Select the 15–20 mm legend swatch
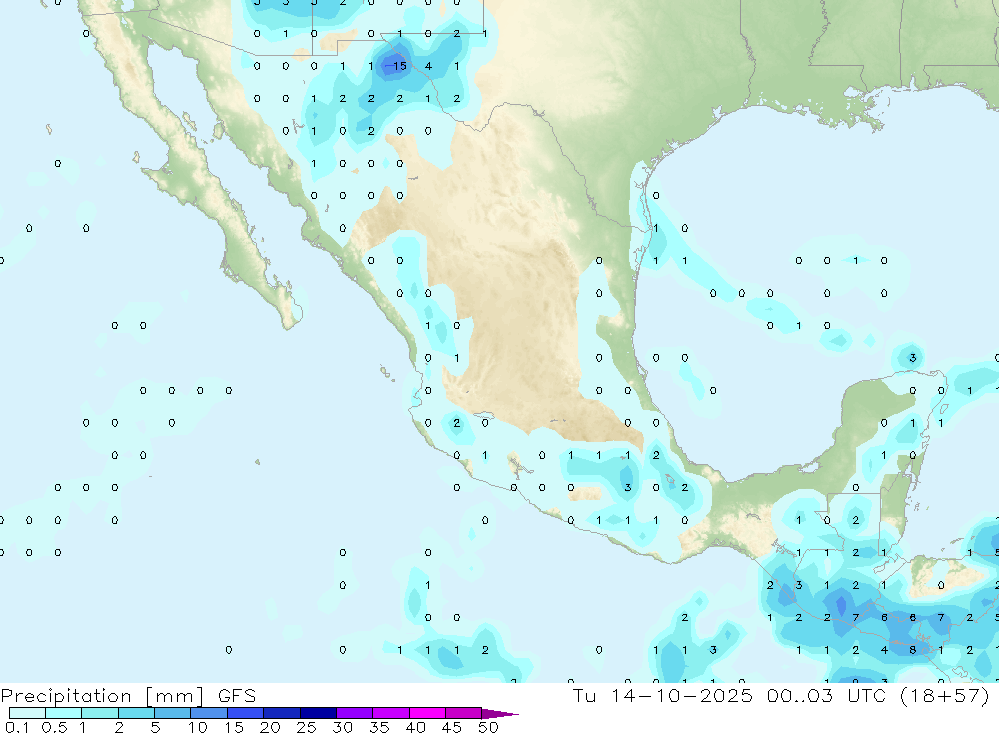 coord(246,713)
